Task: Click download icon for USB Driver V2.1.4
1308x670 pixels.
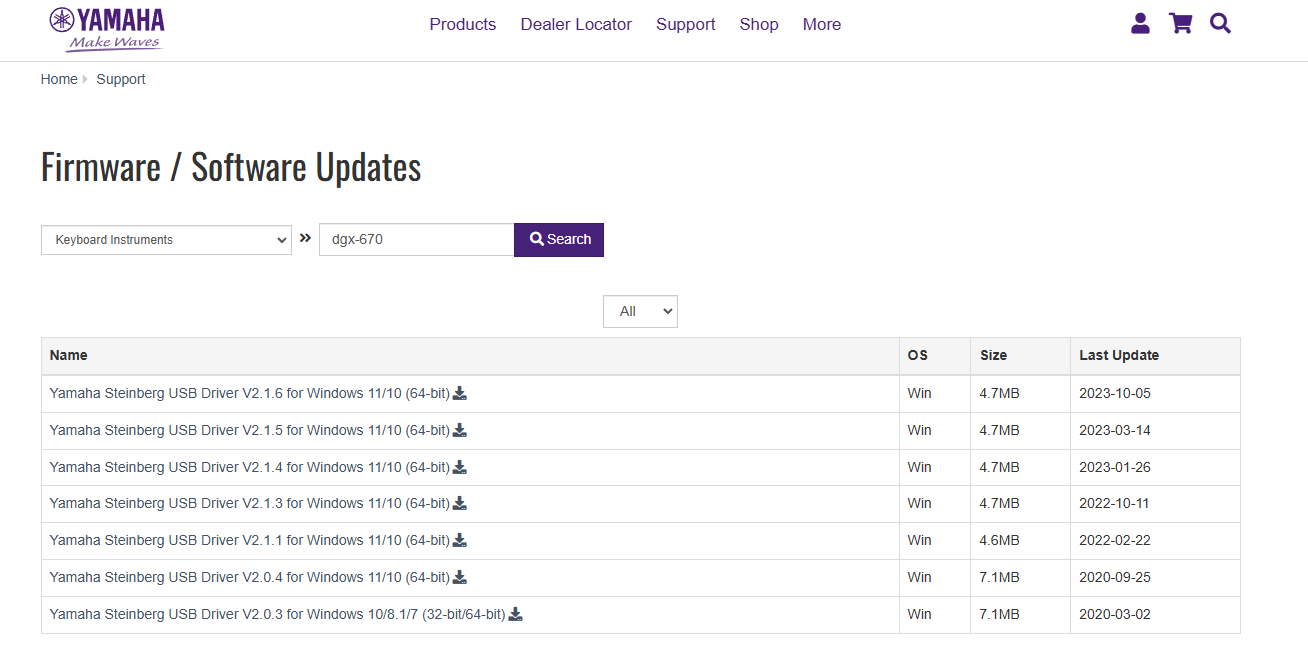Action: point(460,467)
